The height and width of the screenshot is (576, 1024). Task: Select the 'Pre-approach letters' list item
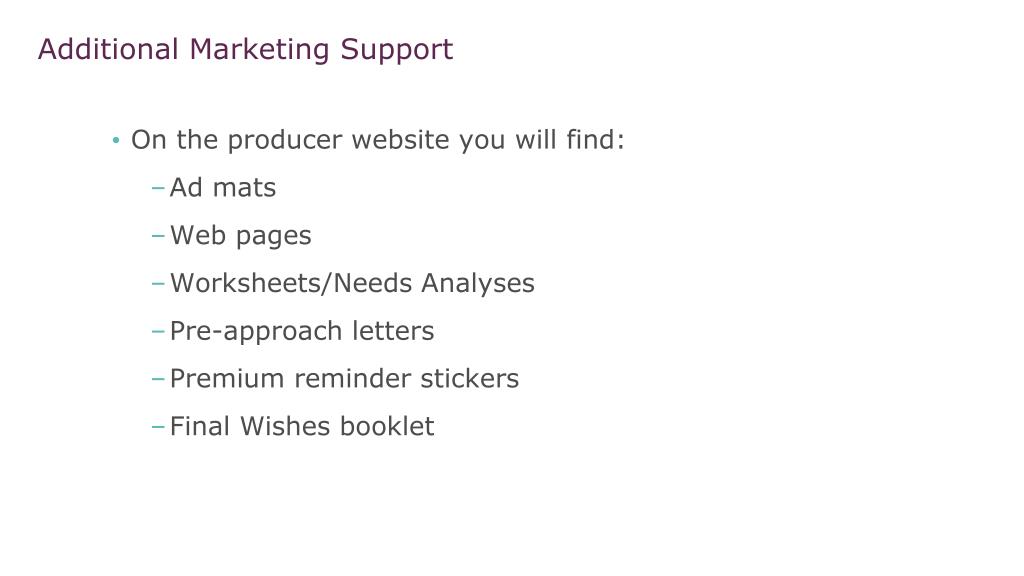pos(302,332)
